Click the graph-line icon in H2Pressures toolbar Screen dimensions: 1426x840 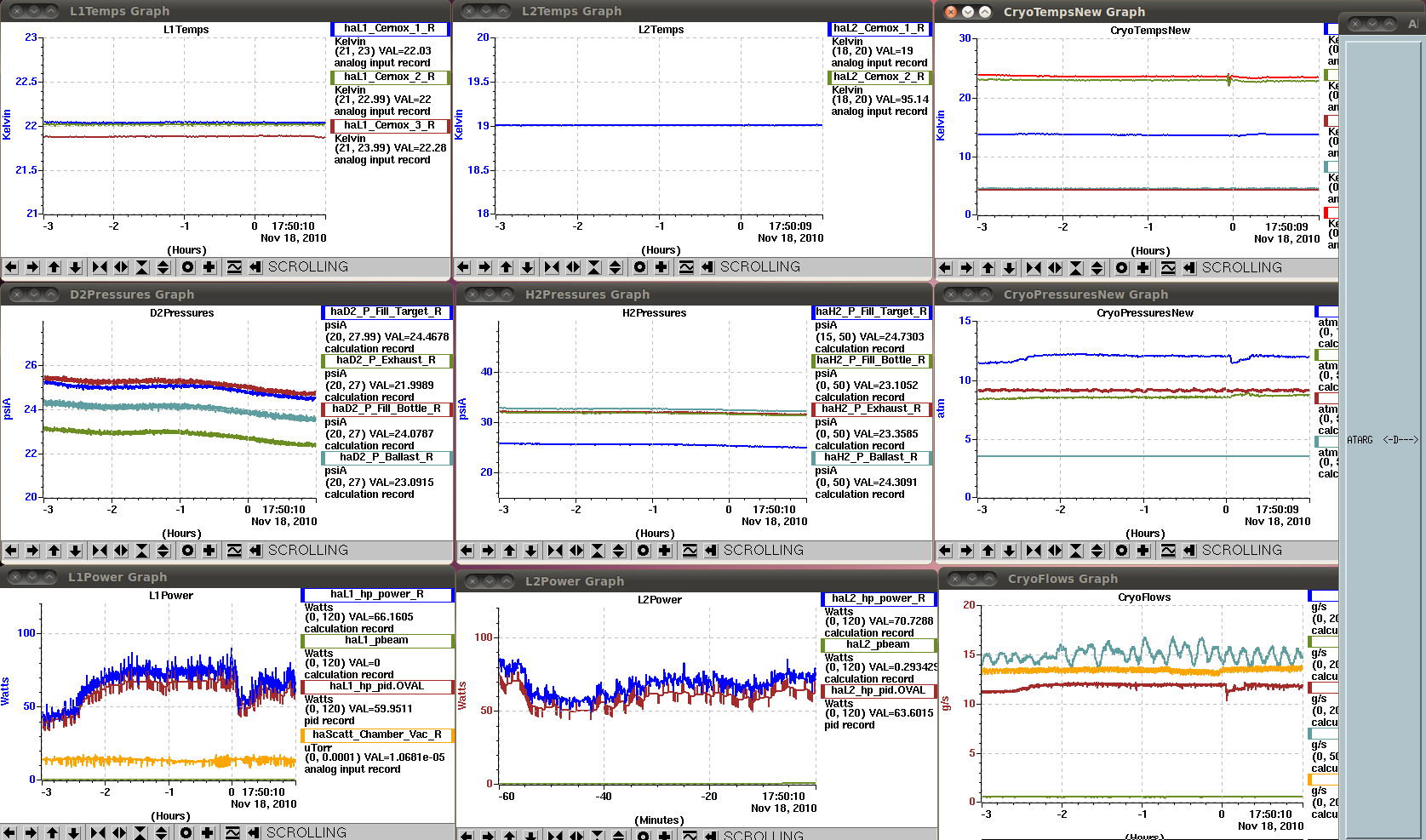point(690,551)
